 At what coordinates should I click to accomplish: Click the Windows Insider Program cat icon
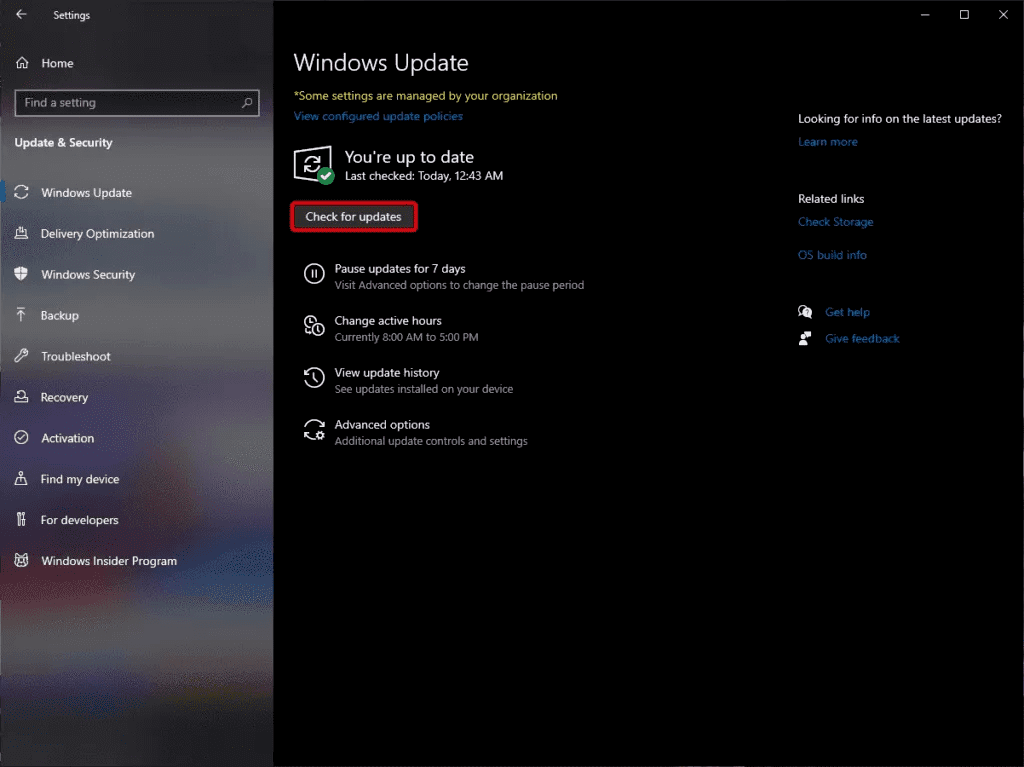tap(22, 561)
